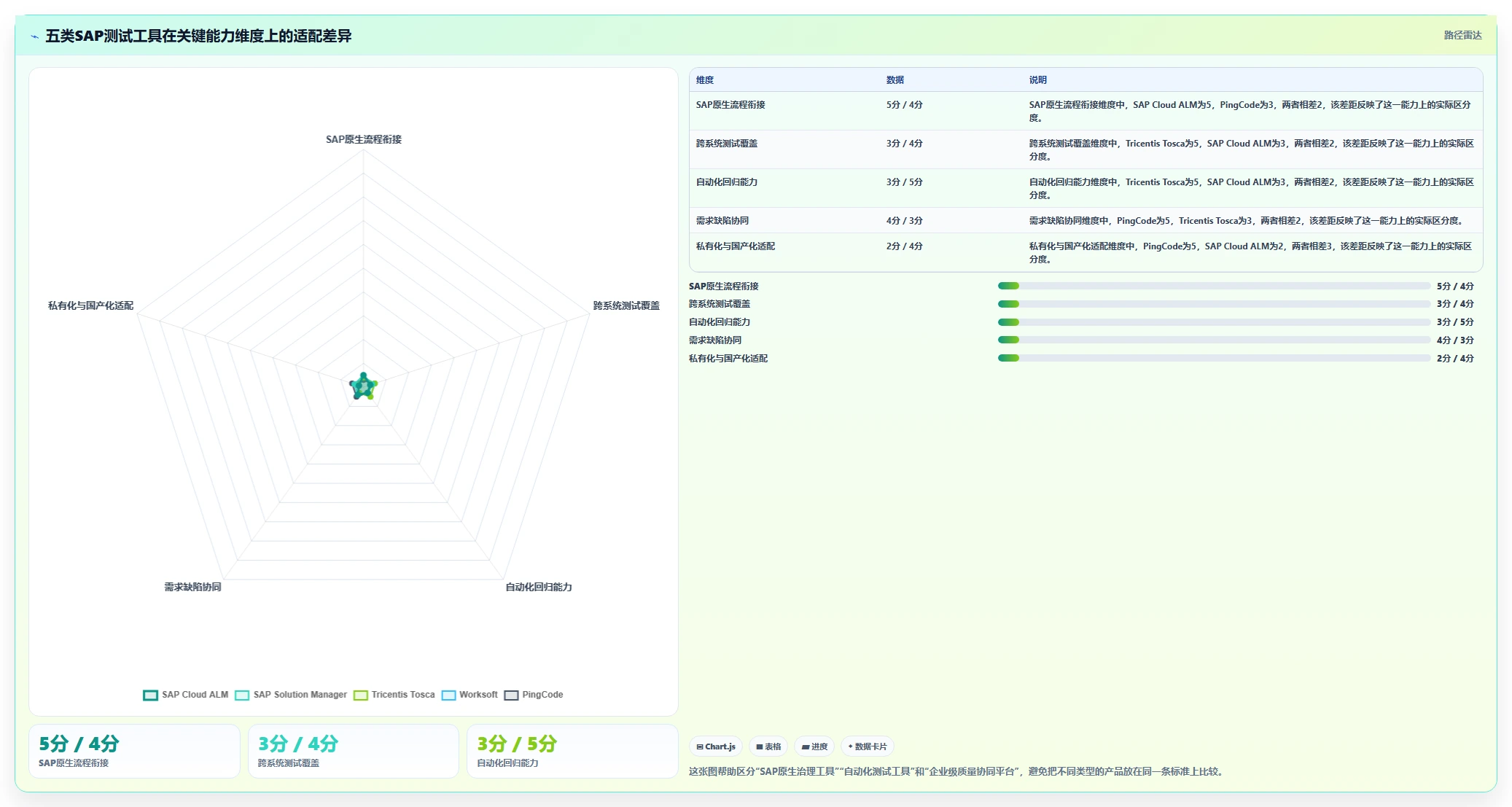Click the 4分 / 3分 value beside the progress bar
The image size is (1512, 807).
coord(1455,340)
